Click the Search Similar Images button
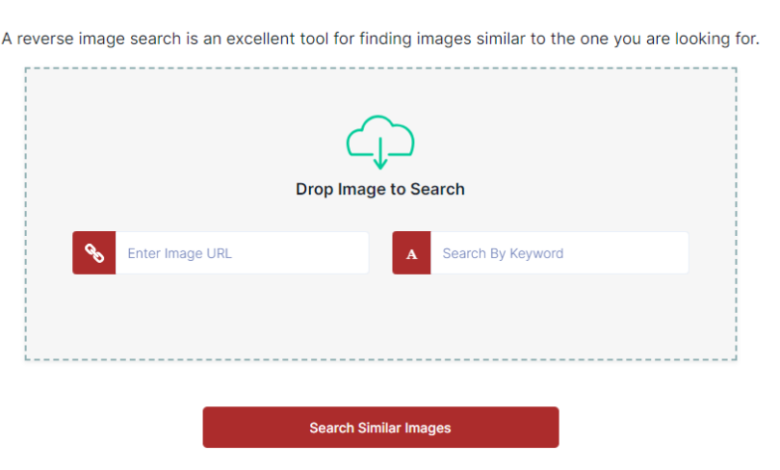Viewport: 780px width, 470px height. [381, 427]
